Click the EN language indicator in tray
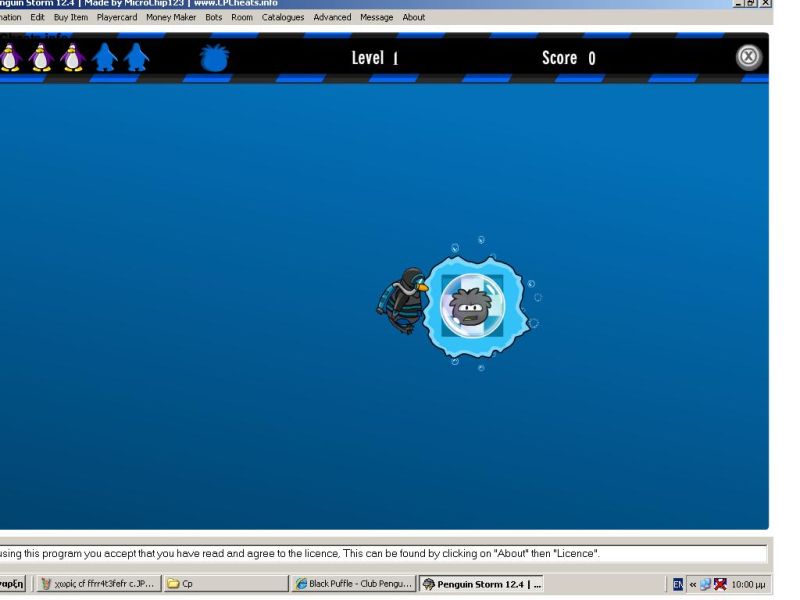Screen dimensions: 800x600 point(678,585)
